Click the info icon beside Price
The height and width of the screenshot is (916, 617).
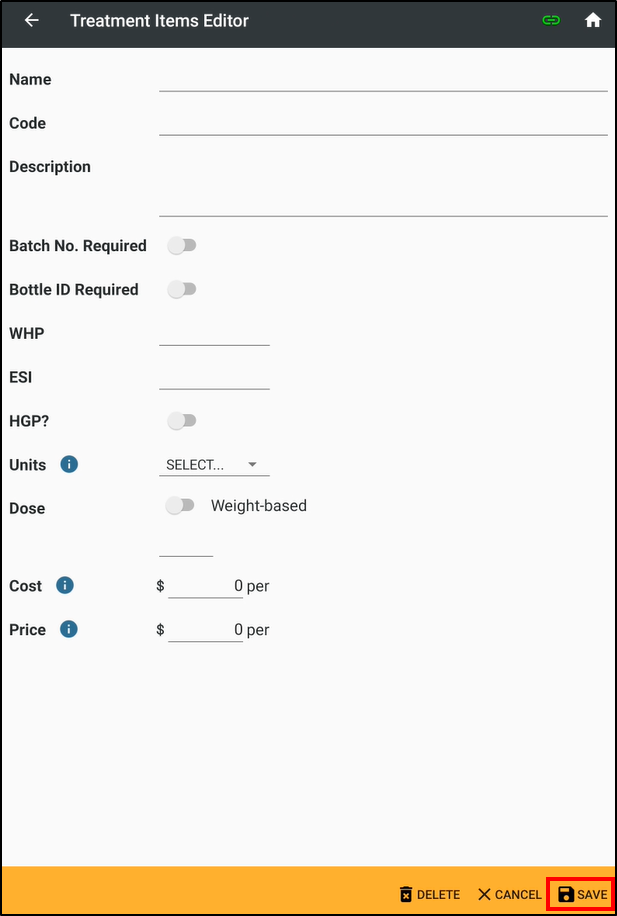click(x=64, y=629)
